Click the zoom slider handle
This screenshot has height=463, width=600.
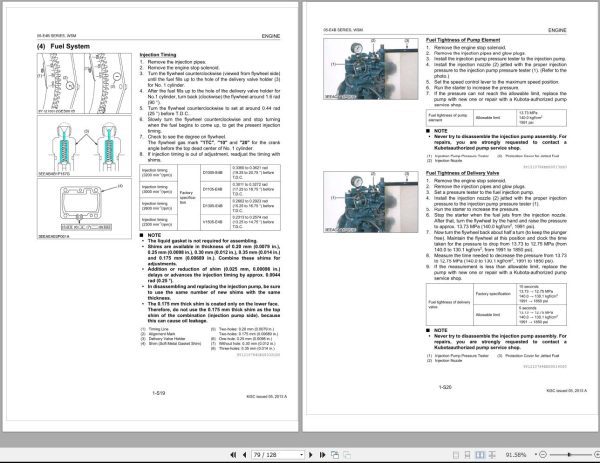(x=569, y=455)
